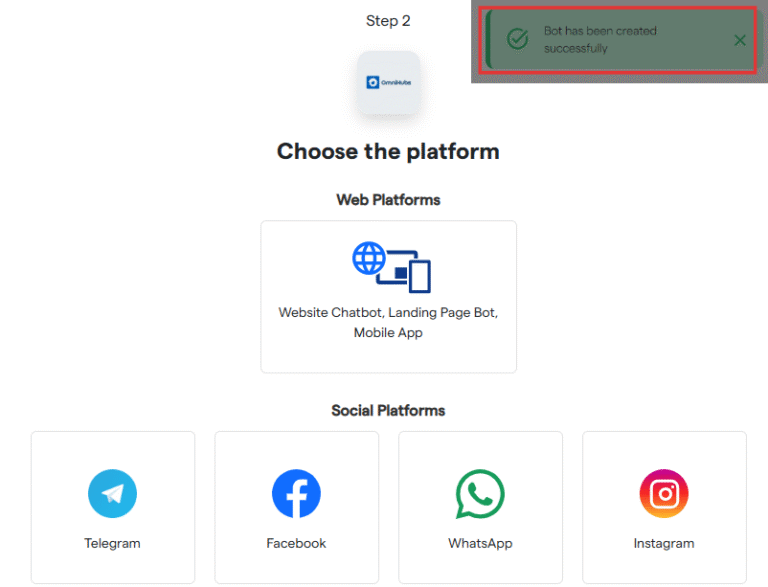
Task: Click the WhatsApp text label
Action: pyautogui.click(x=480, y=544)
